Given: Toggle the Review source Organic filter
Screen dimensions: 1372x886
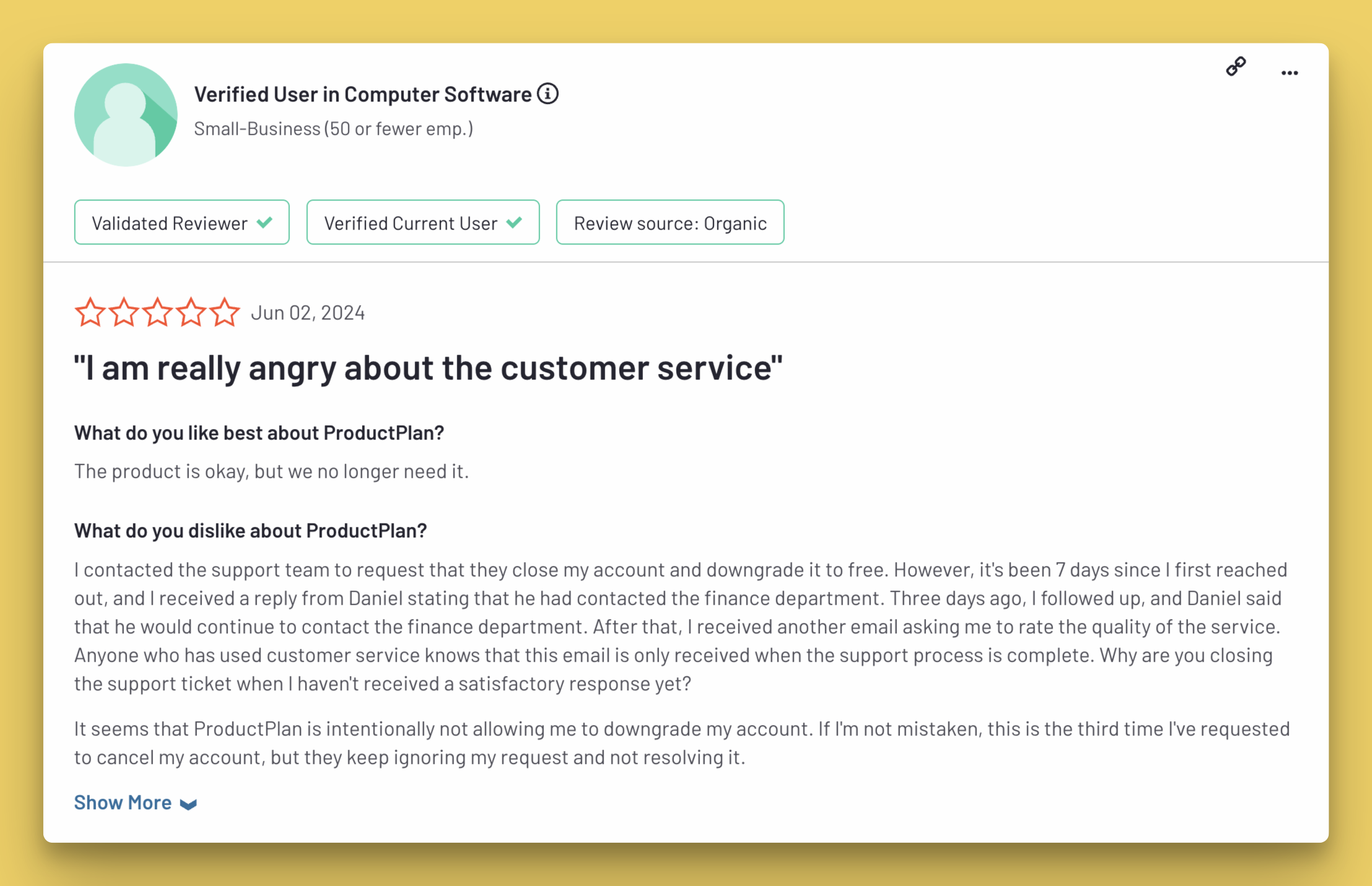Looking at the screenshot, I should [670, 222].
